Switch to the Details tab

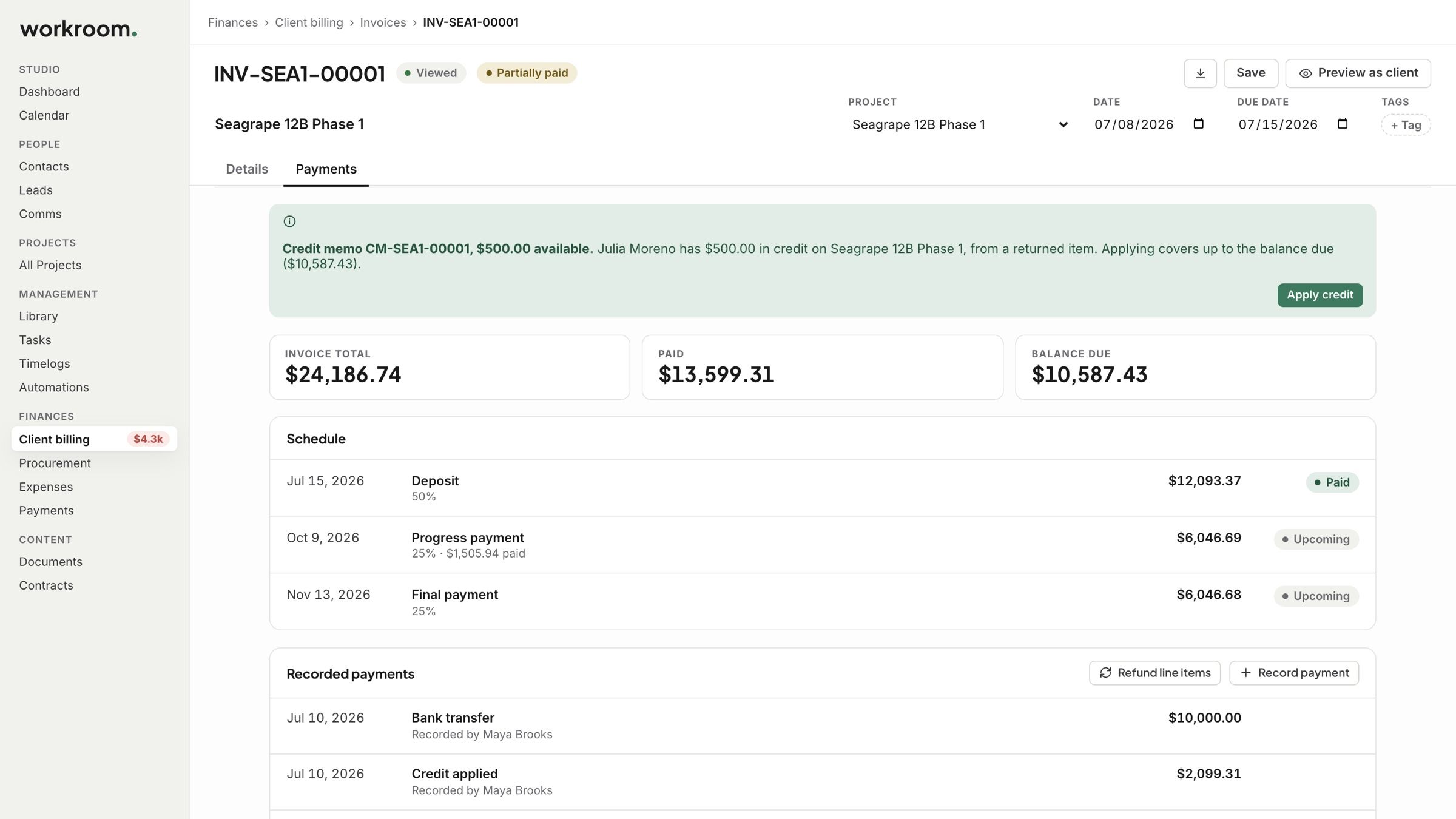(x=247, y=169)
